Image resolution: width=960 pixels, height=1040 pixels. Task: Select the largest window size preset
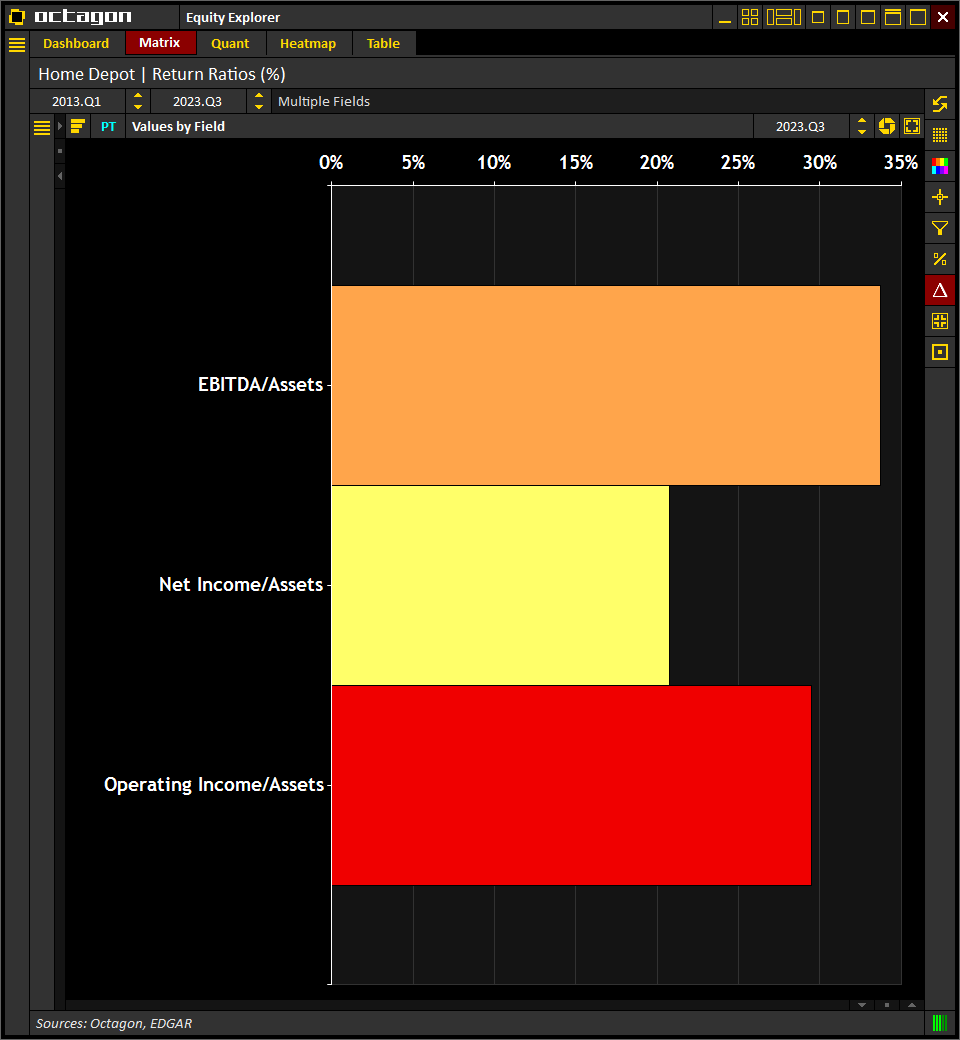click(x=918, y=17)
